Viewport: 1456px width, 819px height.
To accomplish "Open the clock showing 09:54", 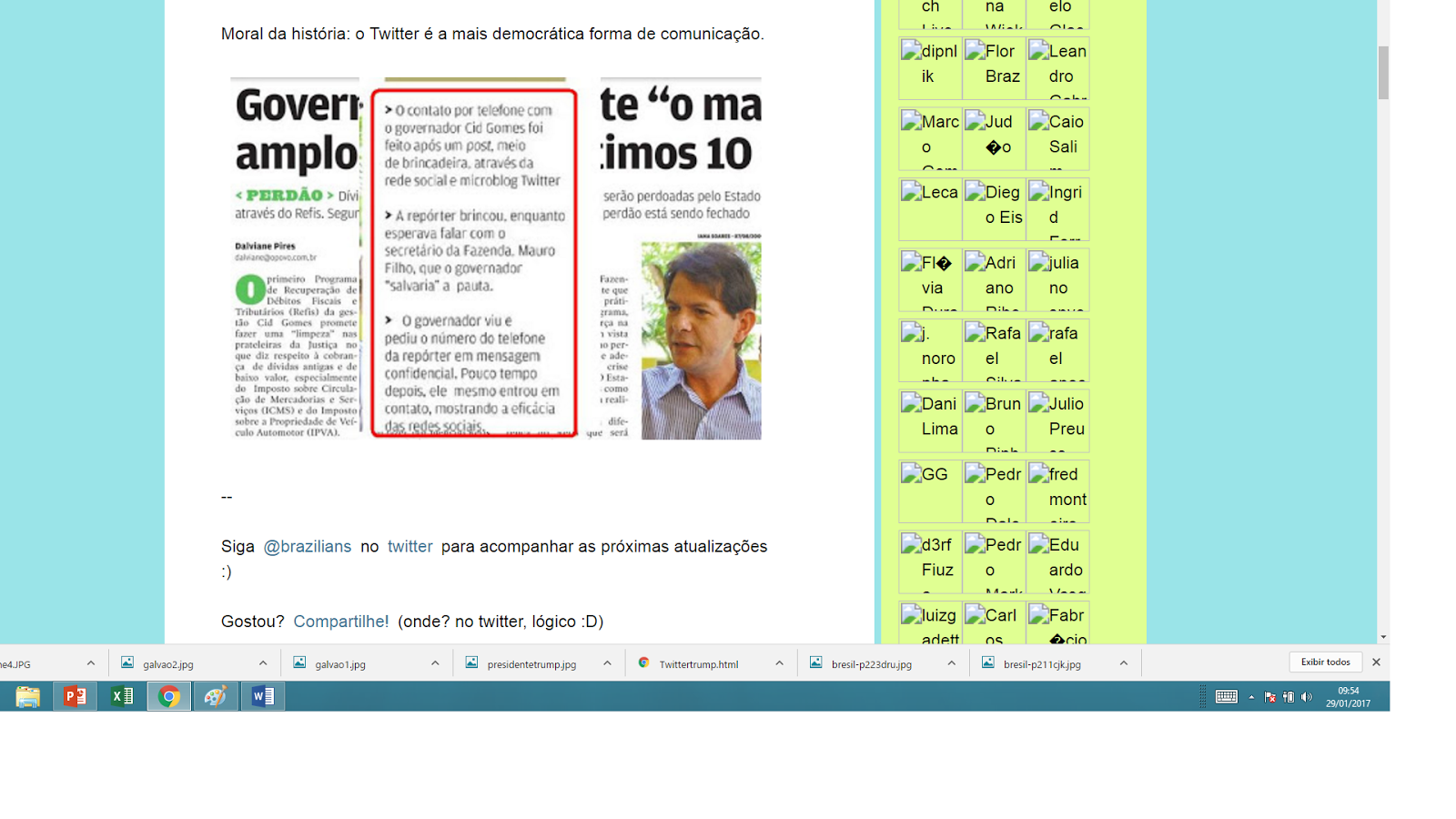I will (1348, 697).
